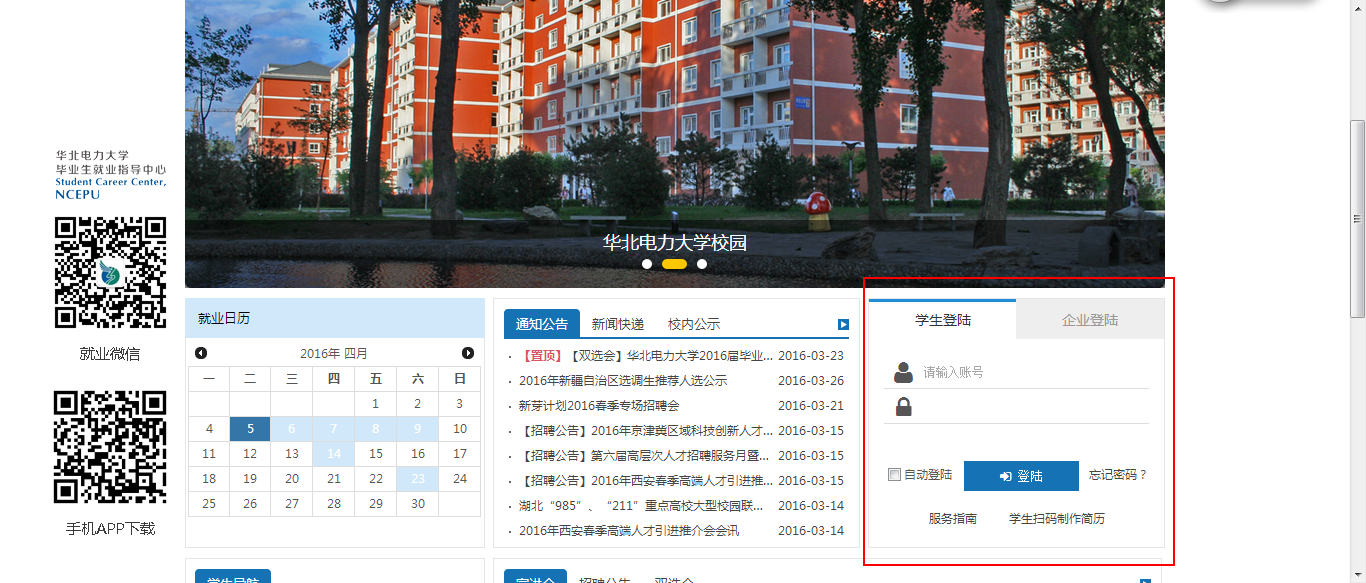Open the pinned 【置顶】【双选会】 notice
Viewport: 1366px width, 583px height.
coord(647,356)
